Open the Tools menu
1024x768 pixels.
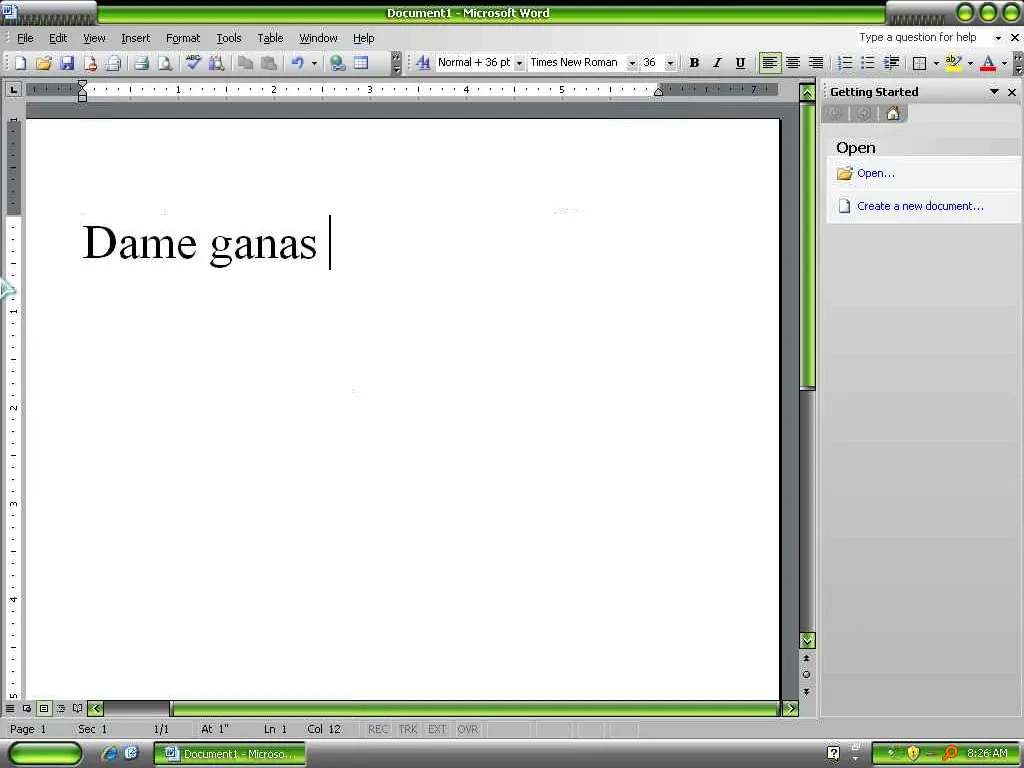pos(229,38)
